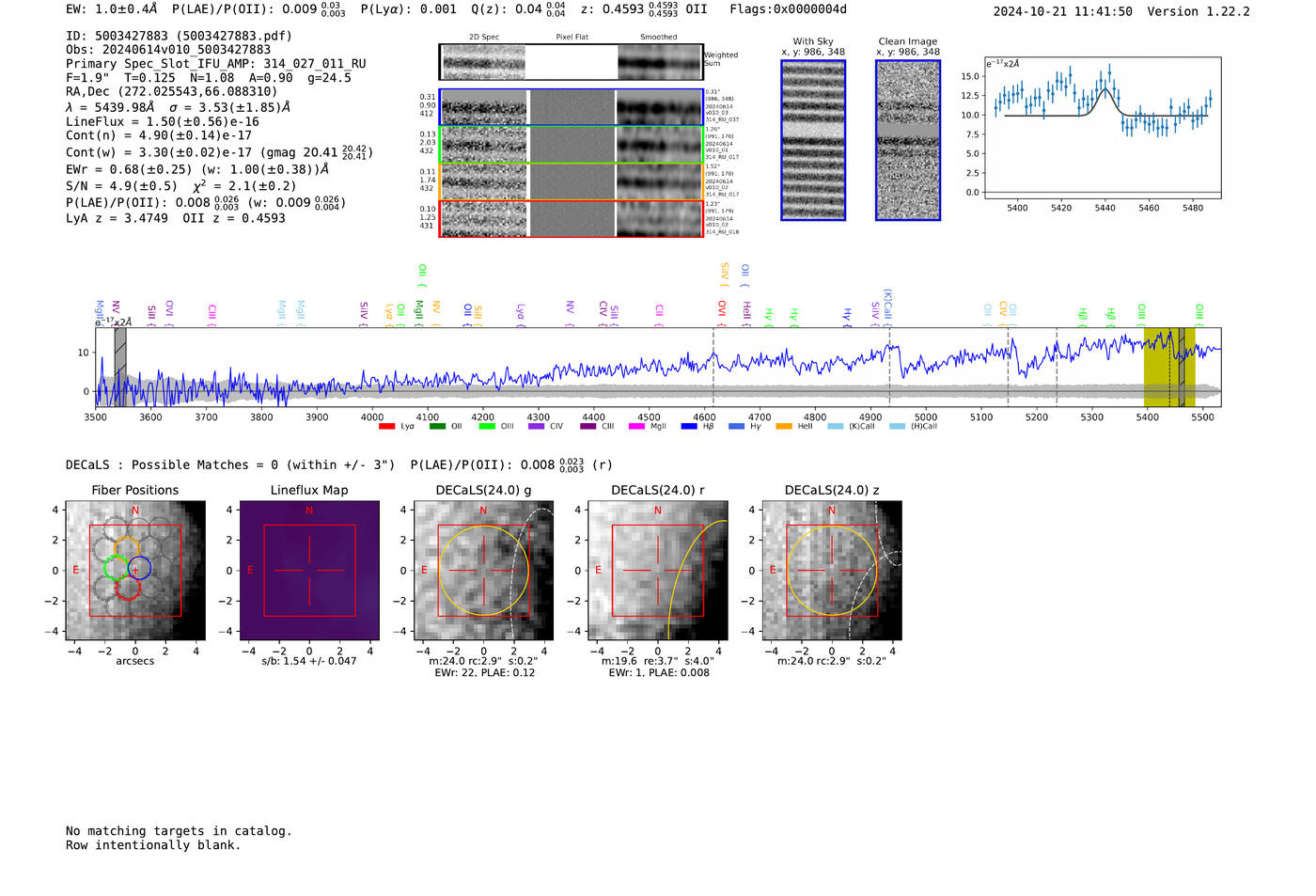
Task: Pick the HeII orange legend swatch
Action: [x=784, y=427]
